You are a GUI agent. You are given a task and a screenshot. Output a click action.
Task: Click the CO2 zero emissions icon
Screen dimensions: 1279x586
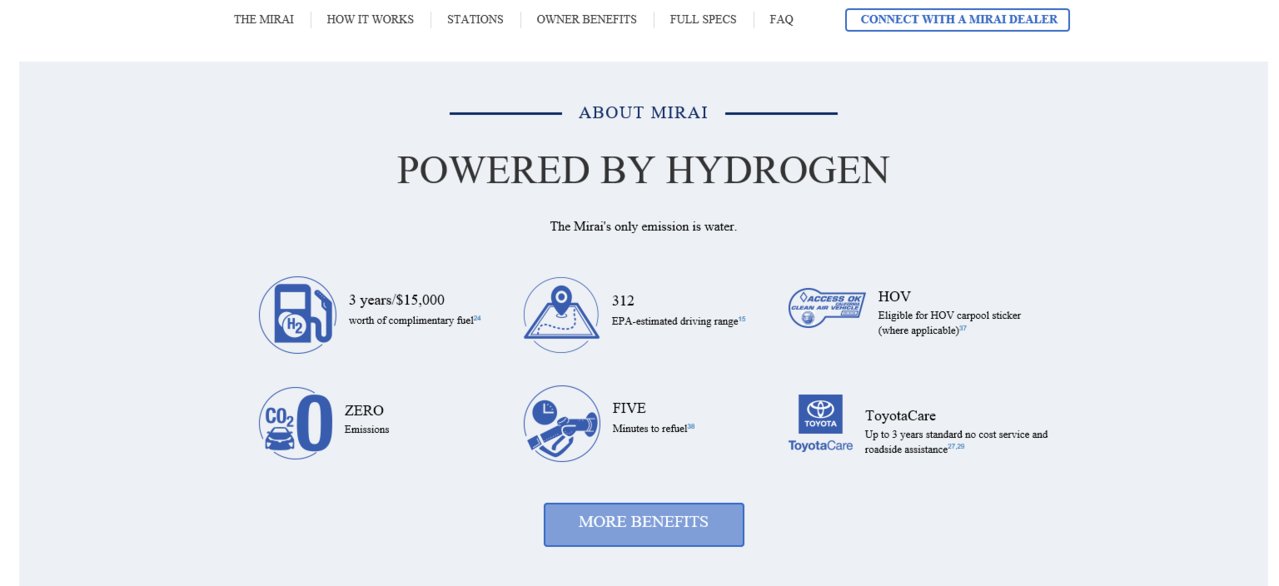pyautogui.click(x=296, y=423)
